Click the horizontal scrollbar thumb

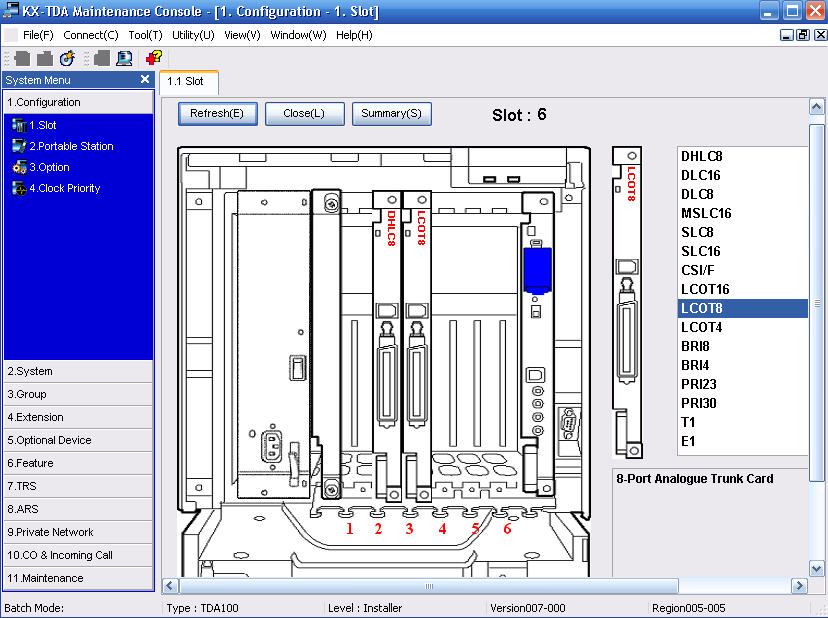point(429,586)
